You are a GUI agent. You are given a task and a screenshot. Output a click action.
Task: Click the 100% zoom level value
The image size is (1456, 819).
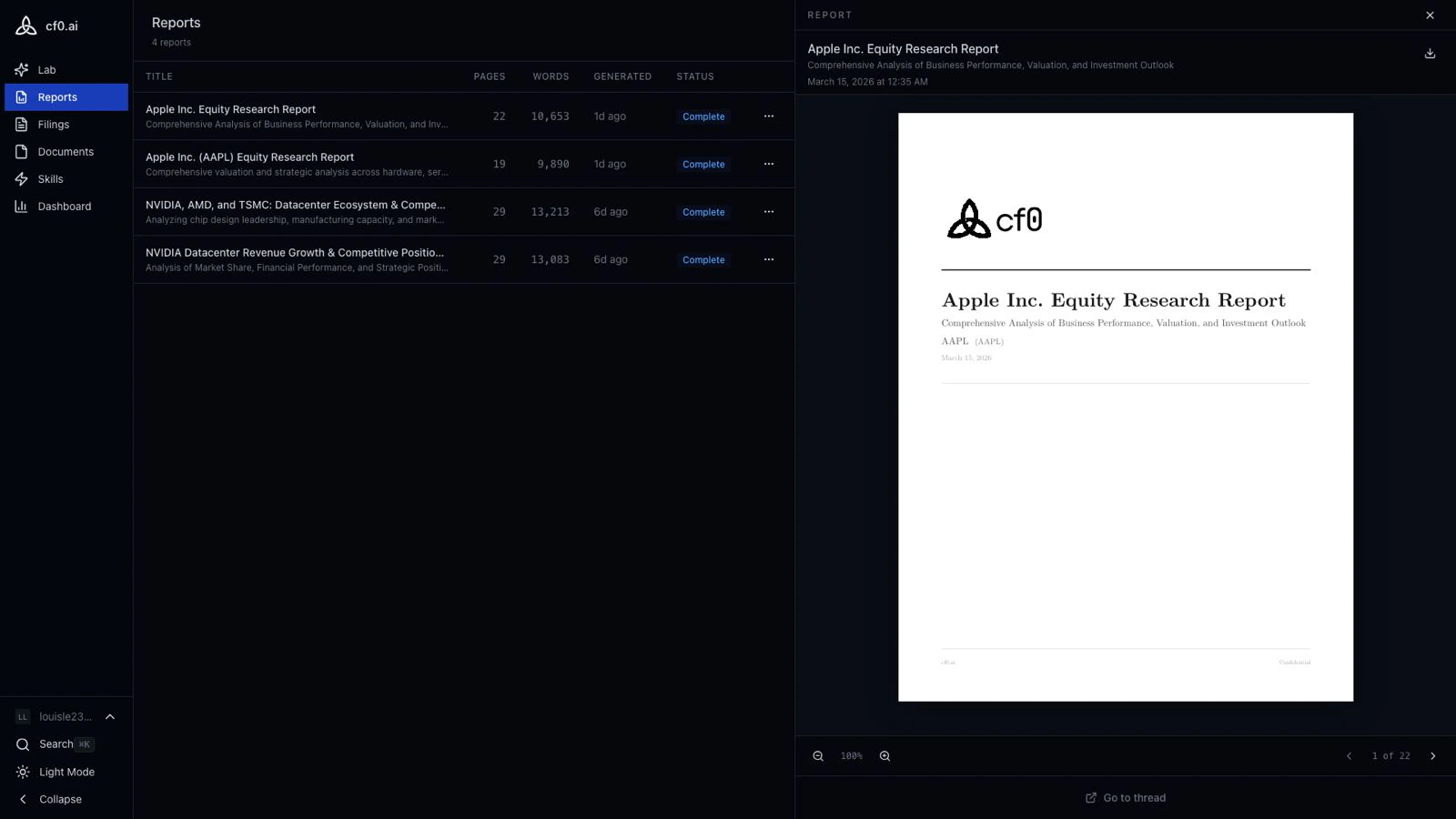[x=852, y=756]
